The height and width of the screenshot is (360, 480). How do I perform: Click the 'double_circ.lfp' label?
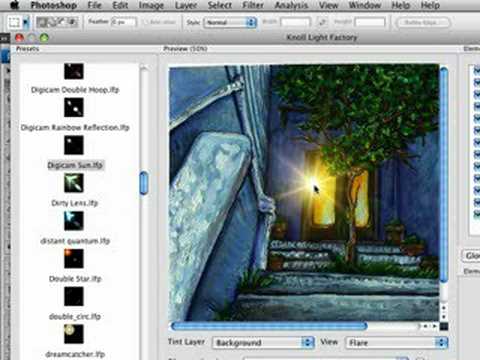[x=75, y=316]
